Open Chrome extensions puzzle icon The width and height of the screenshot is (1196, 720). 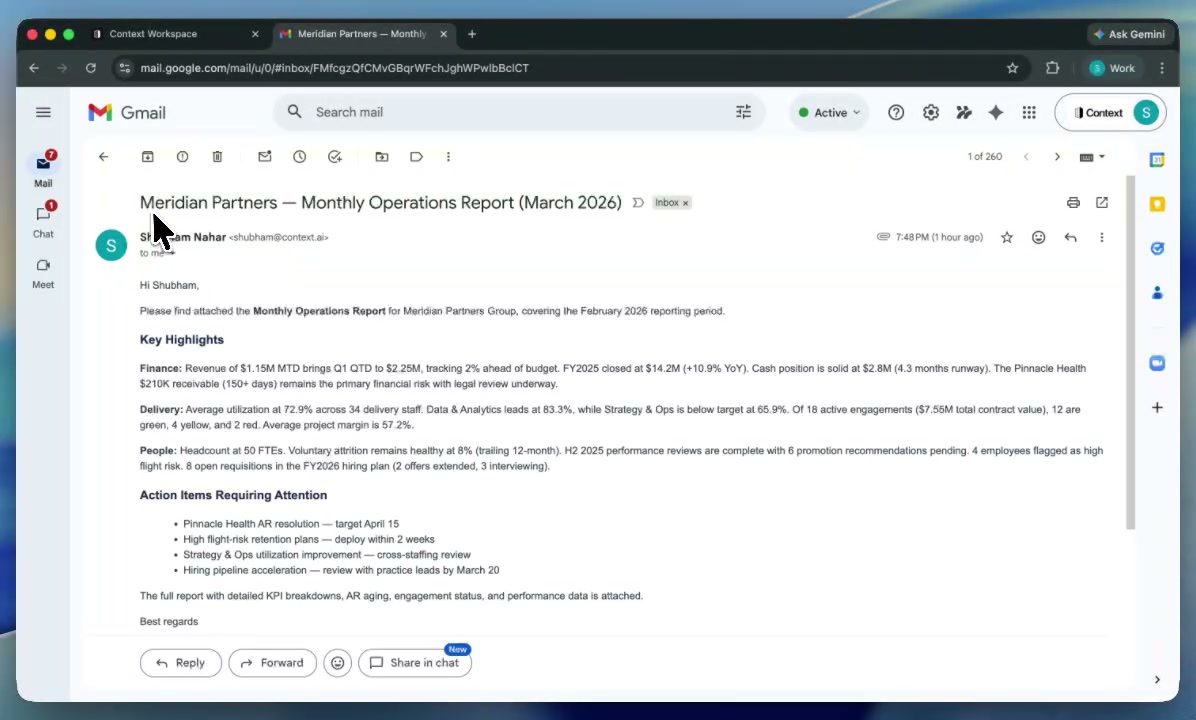coord(1053,68)
